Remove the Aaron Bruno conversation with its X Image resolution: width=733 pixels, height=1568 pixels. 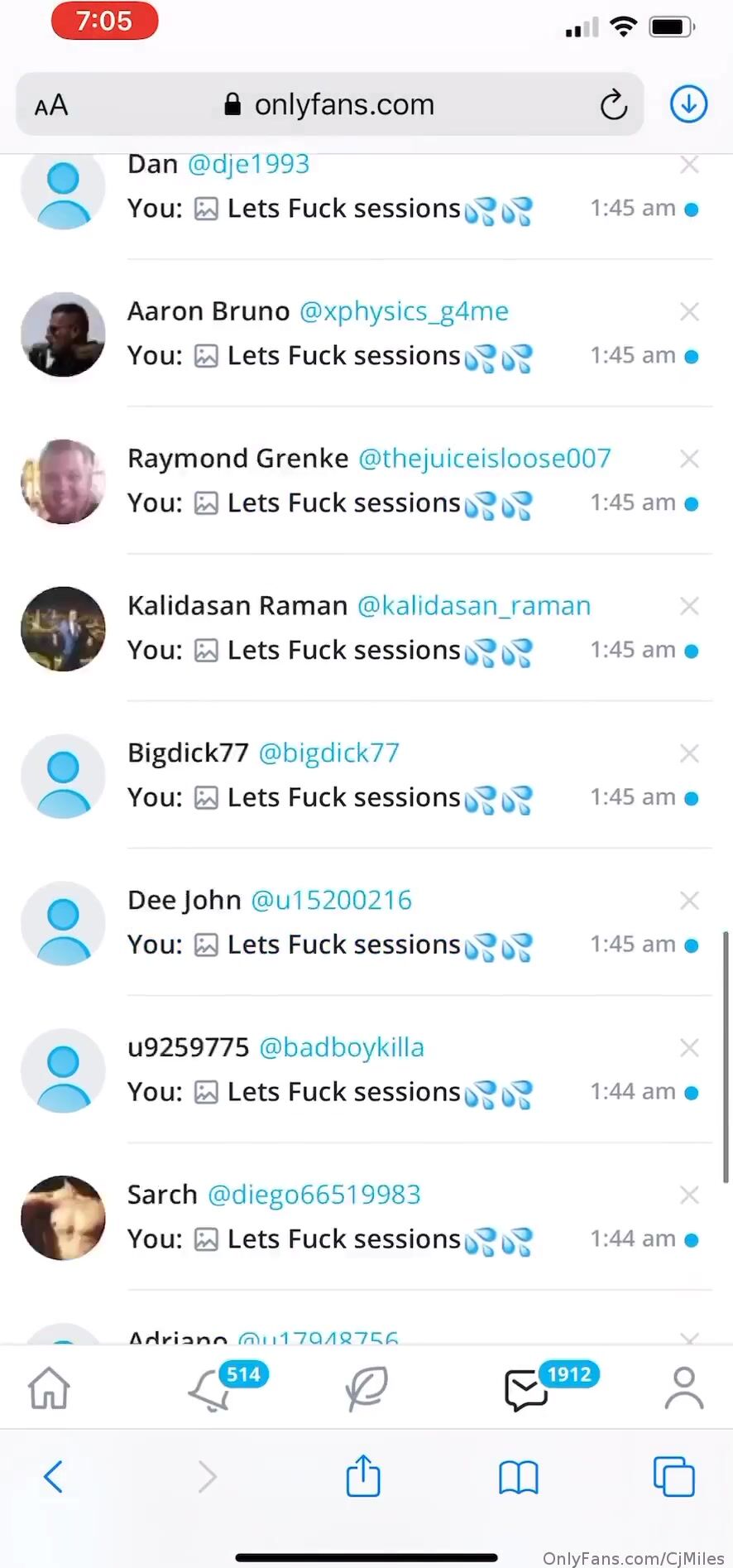point(689,312)
